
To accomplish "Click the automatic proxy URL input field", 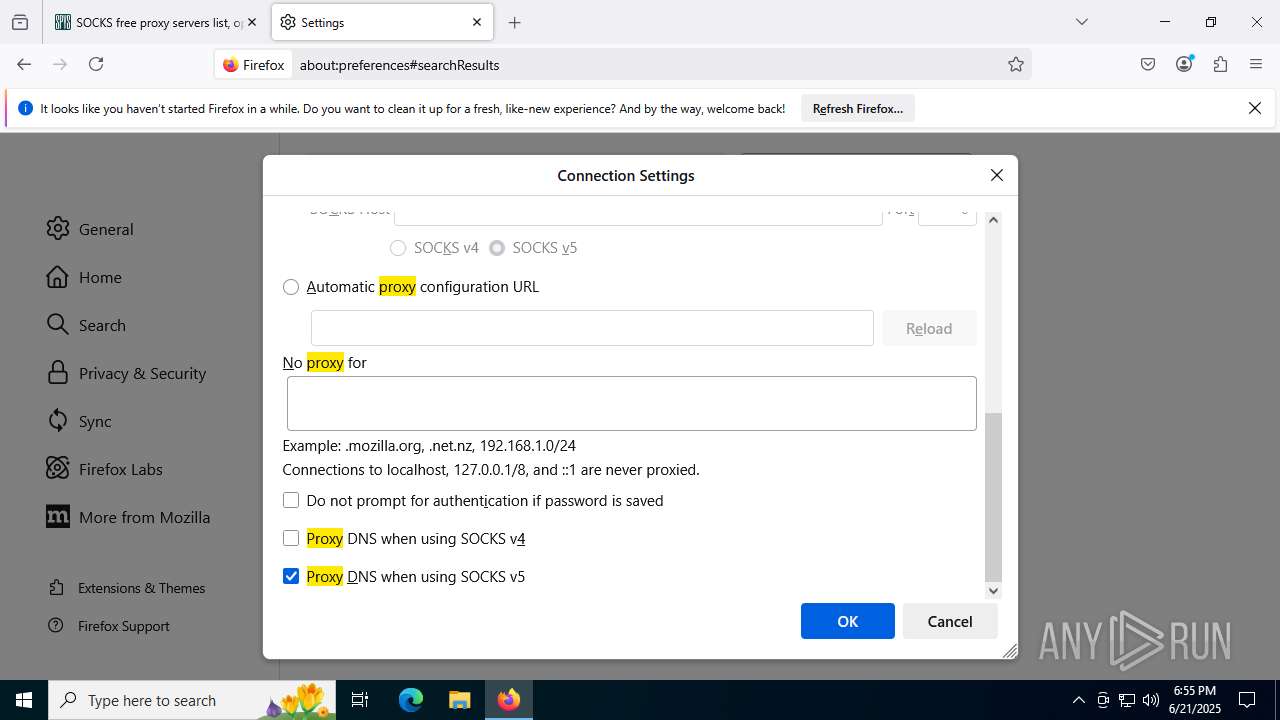I will pos(592,328).
